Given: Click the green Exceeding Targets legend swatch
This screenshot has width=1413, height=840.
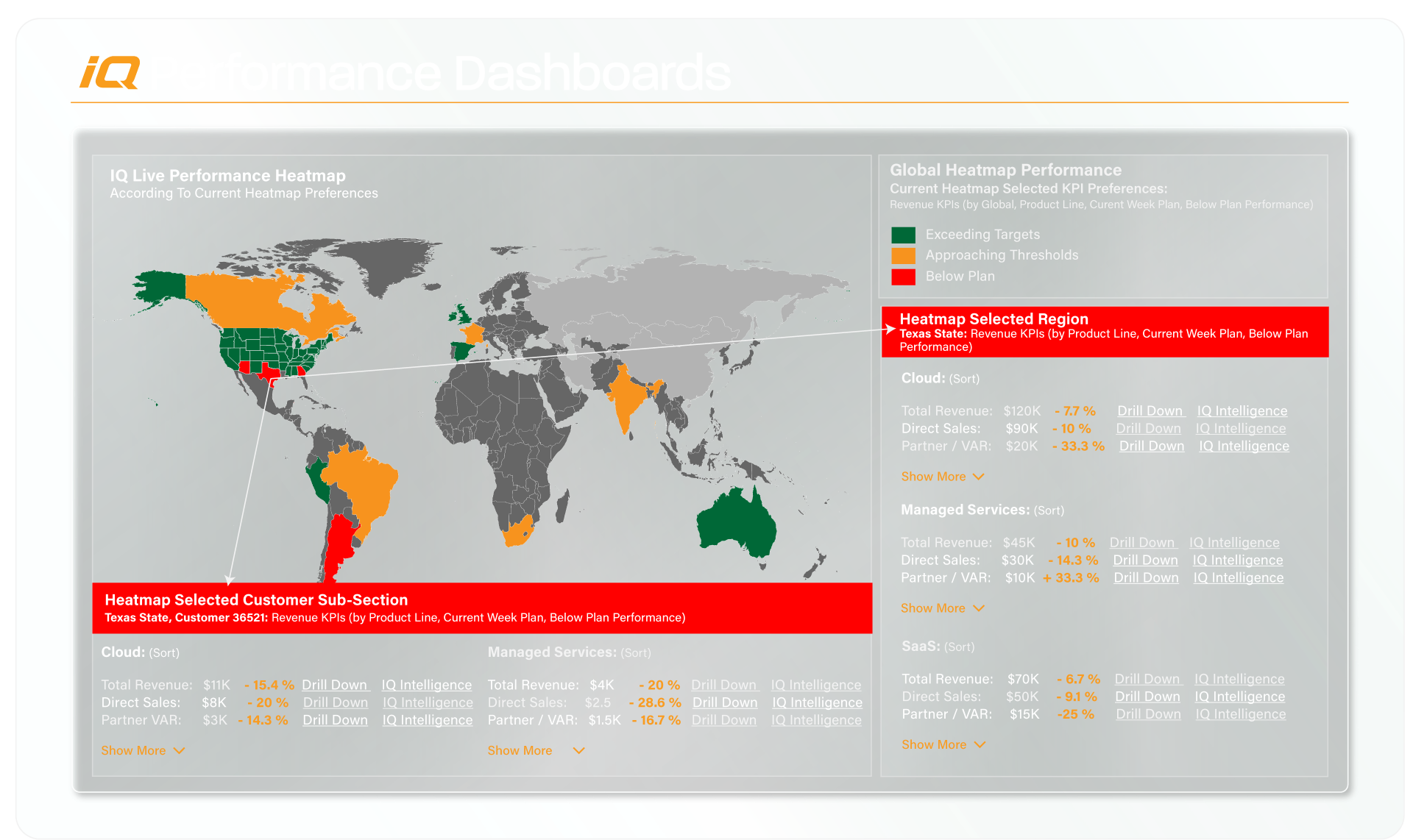Looking at the screenshot, I should [x=903, y=235].
